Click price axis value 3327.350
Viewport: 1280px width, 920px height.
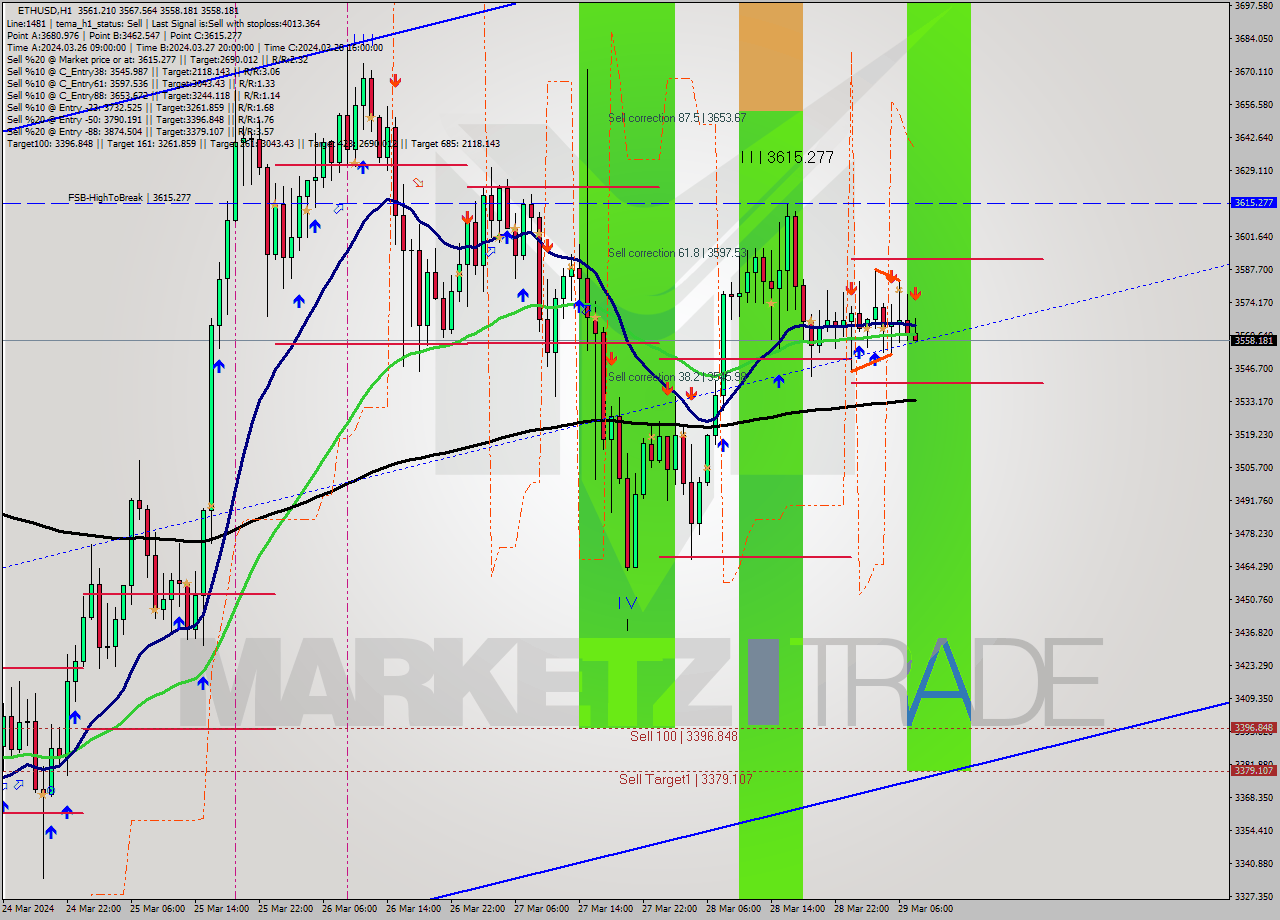1253,897
